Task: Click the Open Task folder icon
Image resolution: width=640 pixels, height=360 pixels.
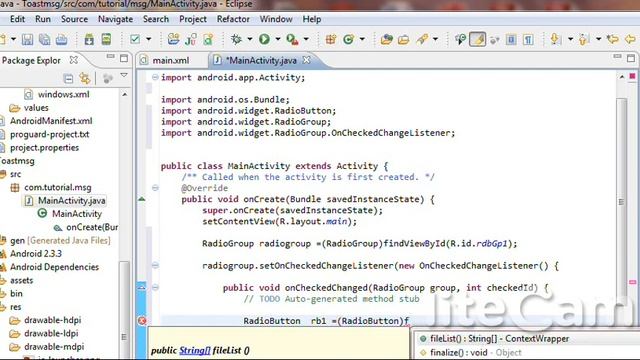Action: [x=404, y=39]
